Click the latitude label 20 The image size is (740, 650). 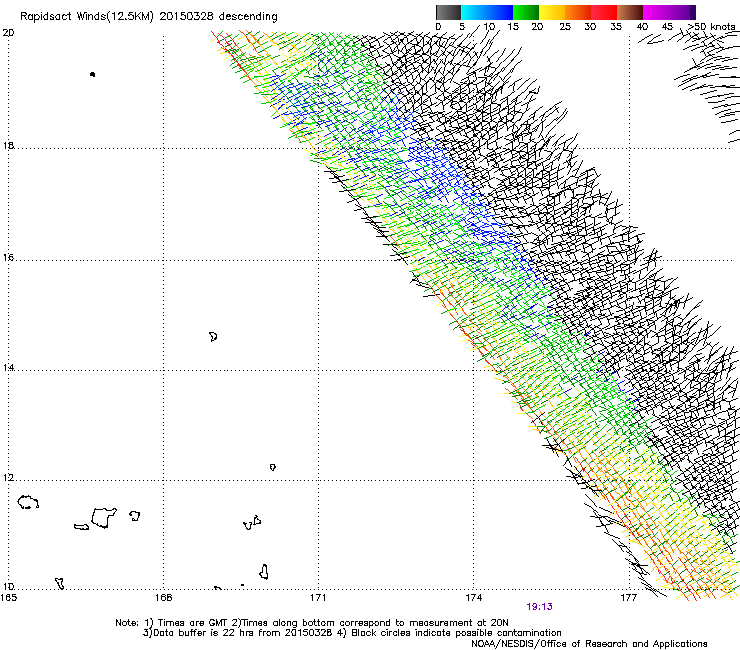(8, 33)
